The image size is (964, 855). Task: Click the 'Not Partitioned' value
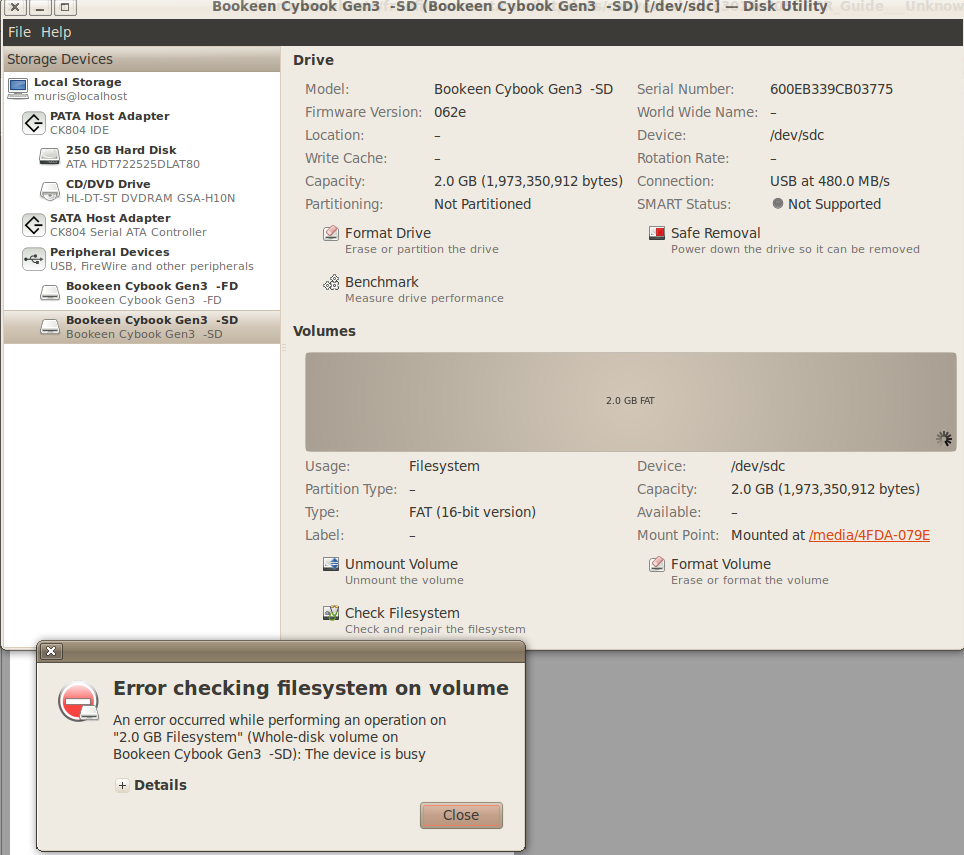pos(483,204)
